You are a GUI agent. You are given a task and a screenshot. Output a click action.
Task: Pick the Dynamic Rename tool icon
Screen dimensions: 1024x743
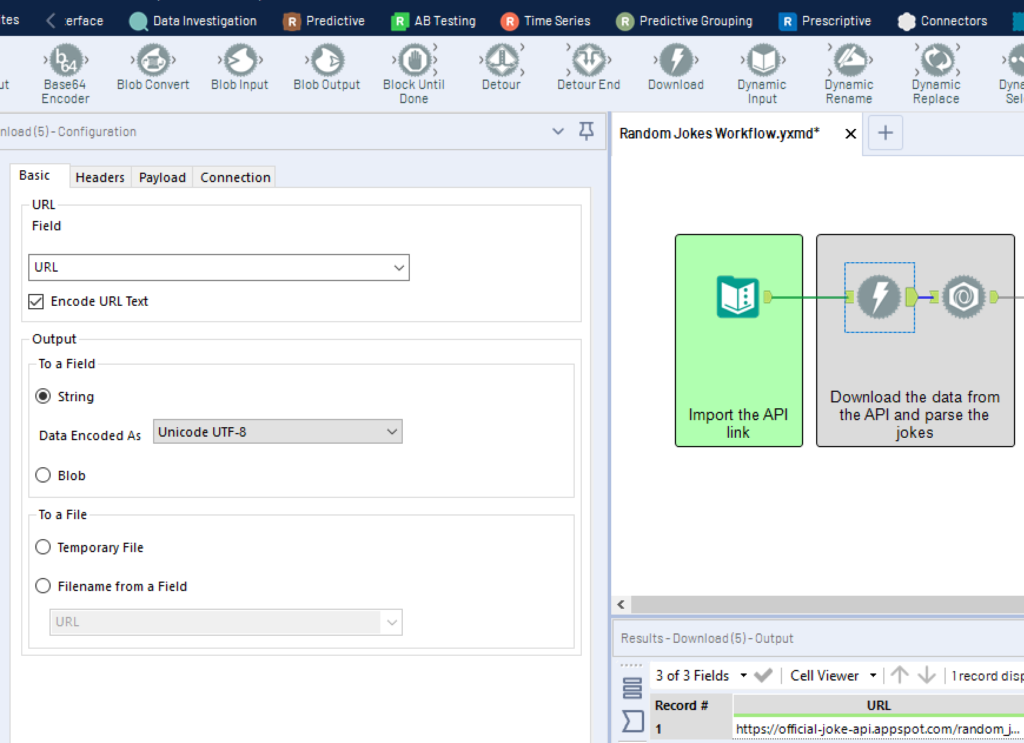[x=849, y=62]
